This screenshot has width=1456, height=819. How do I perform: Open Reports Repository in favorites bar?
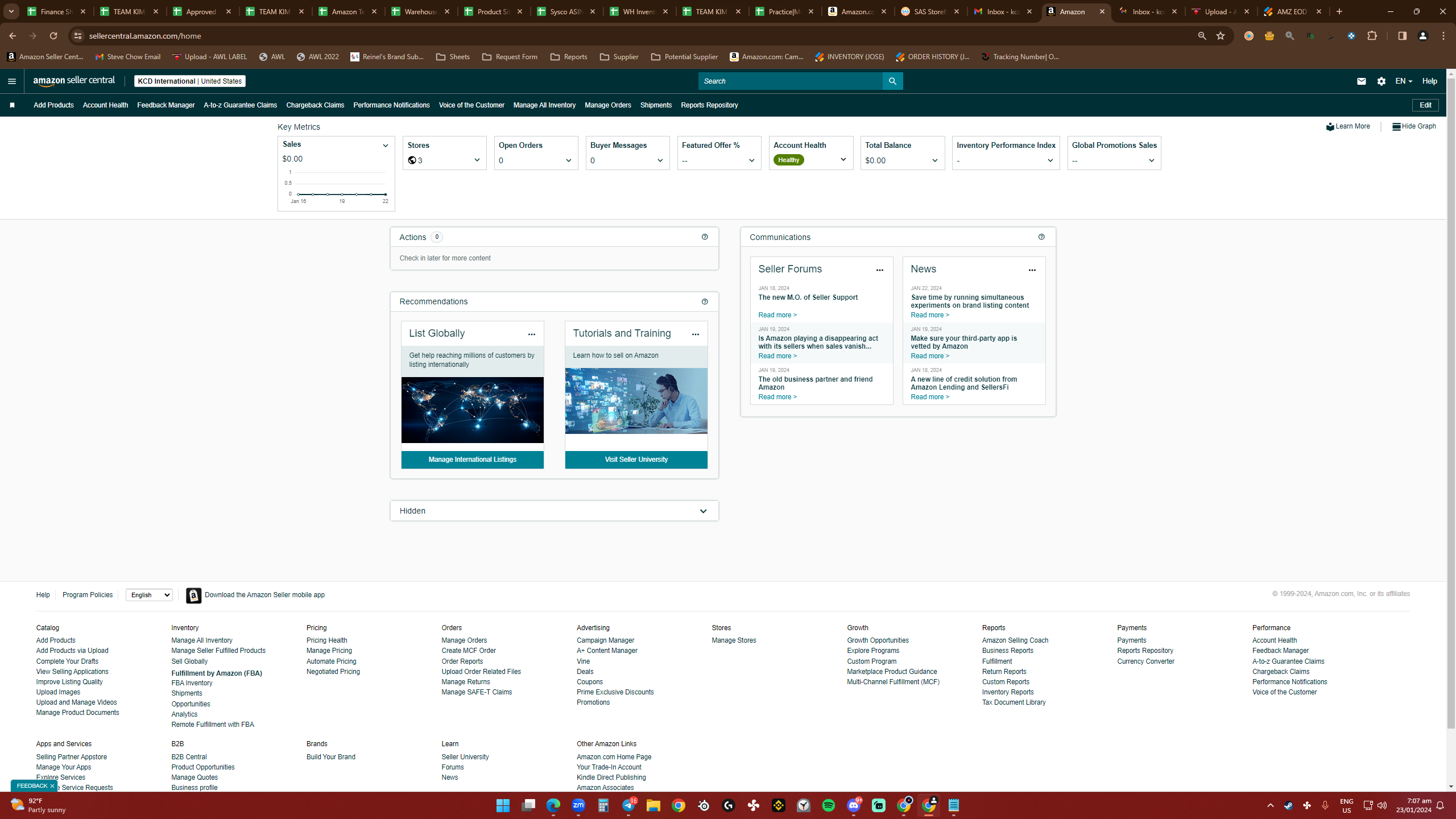[709, 105]
